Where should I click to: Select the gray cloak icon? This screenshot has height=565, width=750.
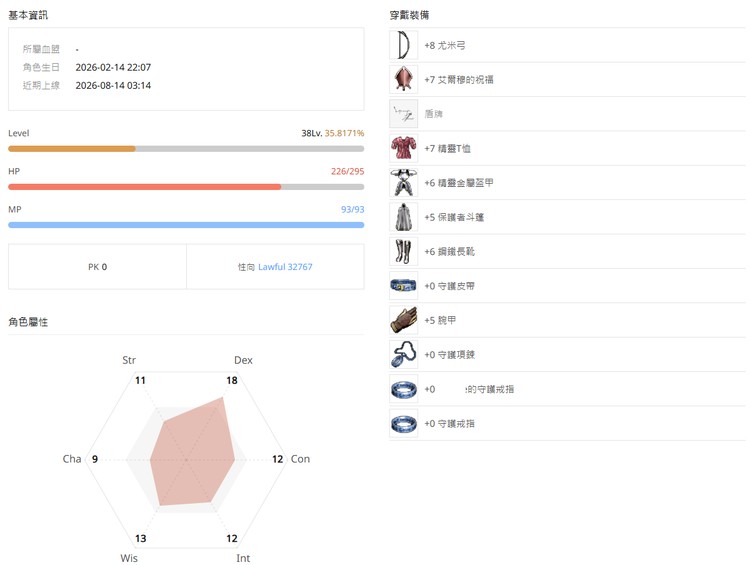coord(403,217)
